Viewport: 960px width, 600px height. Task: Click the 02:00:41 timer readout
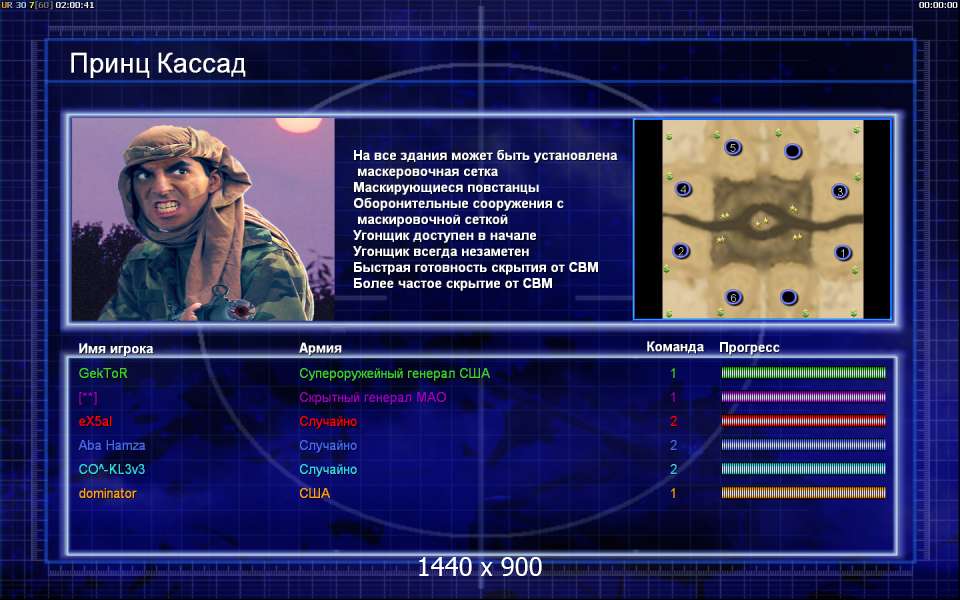click(x=75, y=5)
